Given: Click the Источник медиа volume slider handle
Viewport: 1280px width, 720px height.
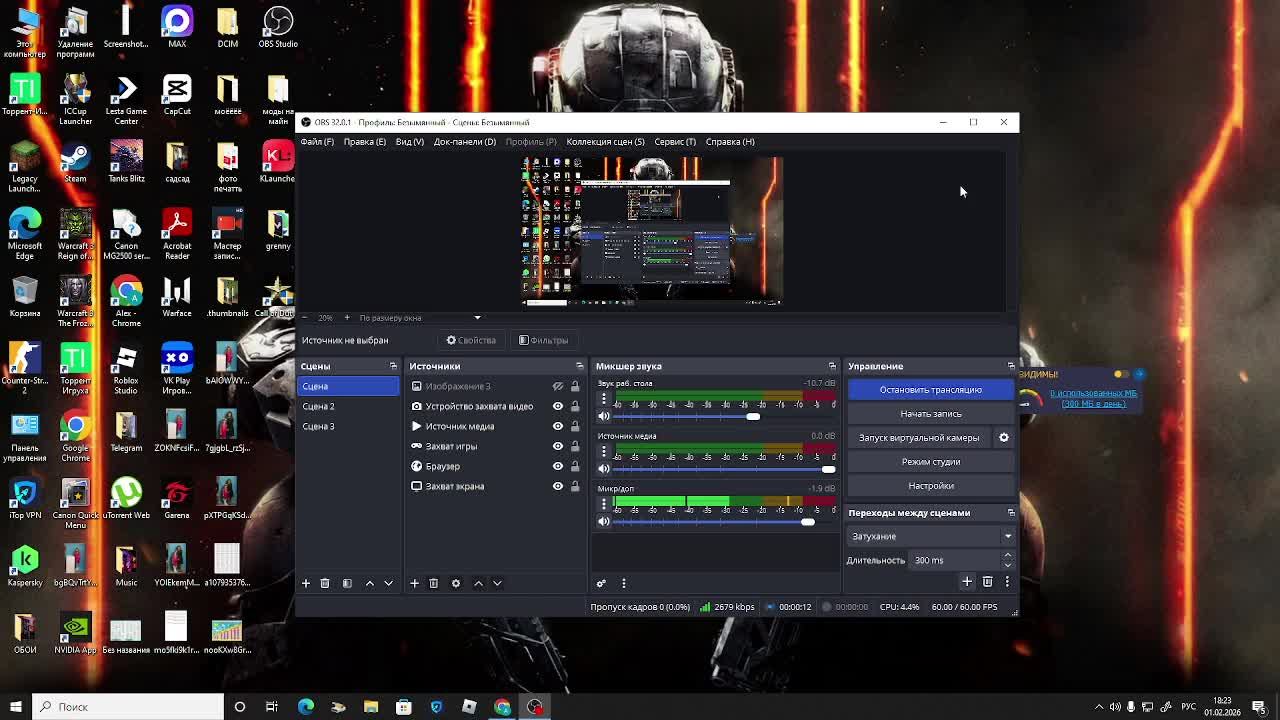Looking at the screenshot, I should click(828, 469).
